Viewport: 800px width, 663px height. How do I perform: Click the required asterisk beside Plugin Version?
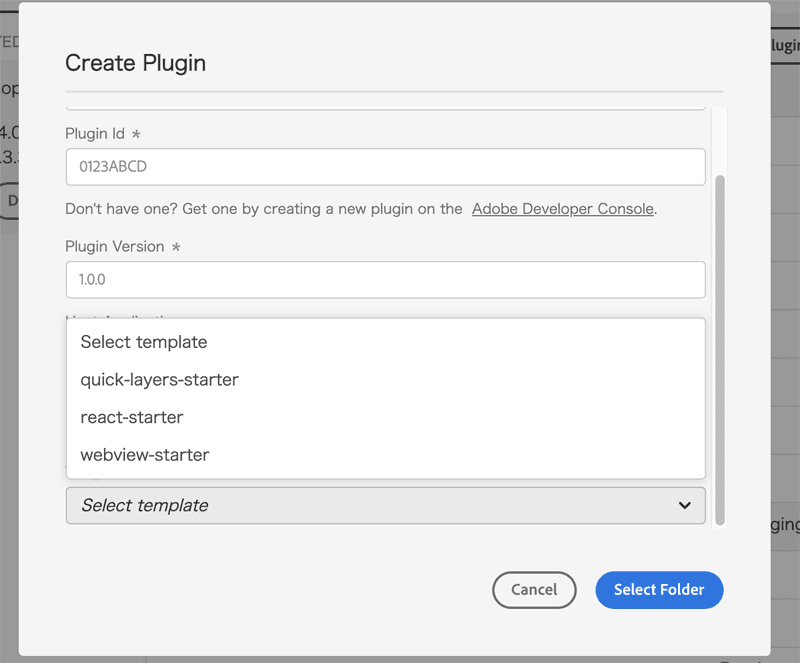[x=176, y=247]
